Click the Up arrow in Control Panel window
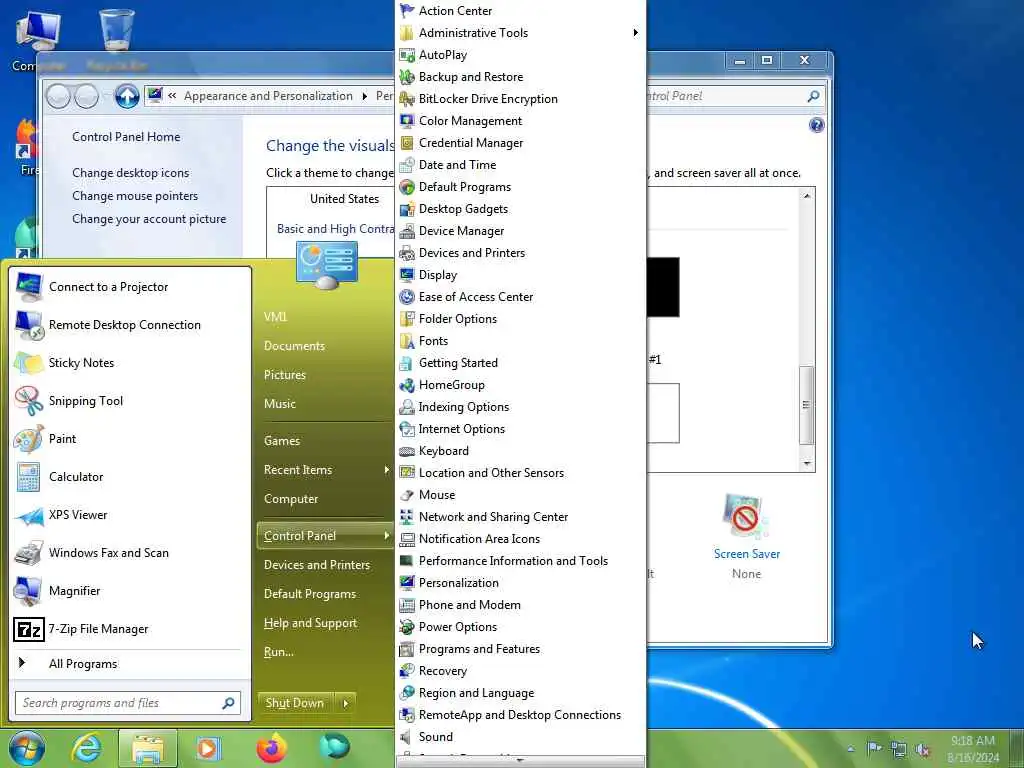The height and width of the screenshot is (768, 1024). click(x=127, y=97)
